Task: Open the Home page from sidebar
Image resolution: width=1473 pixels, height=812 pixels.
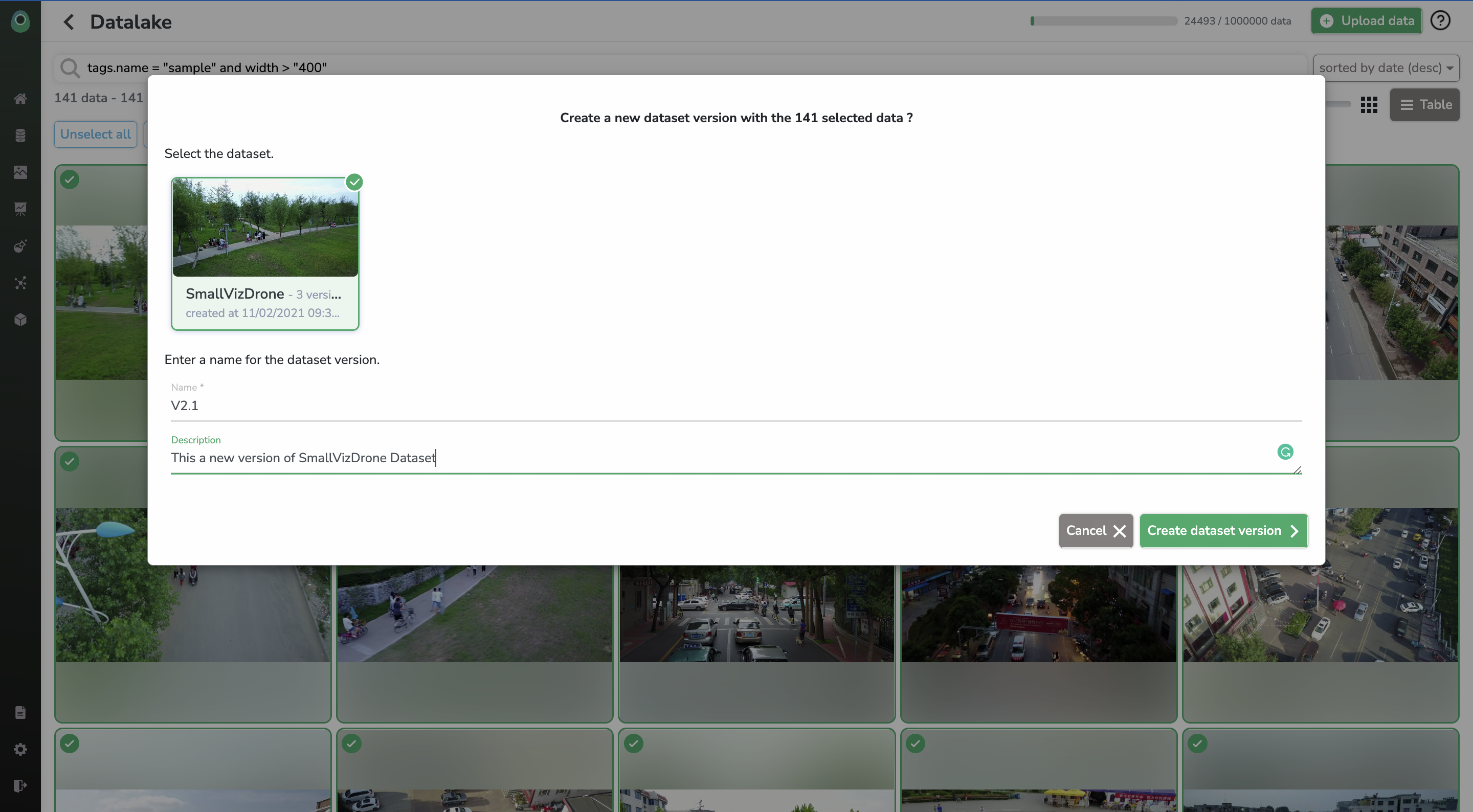Action: 20,99
